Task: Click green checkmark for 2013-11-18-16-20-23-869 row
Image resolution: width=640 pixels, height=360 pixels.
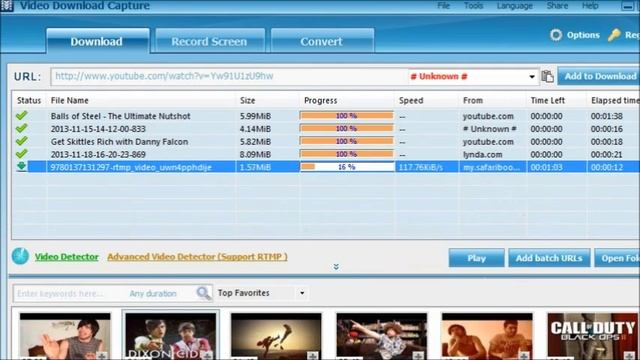Action: point(22,154)
